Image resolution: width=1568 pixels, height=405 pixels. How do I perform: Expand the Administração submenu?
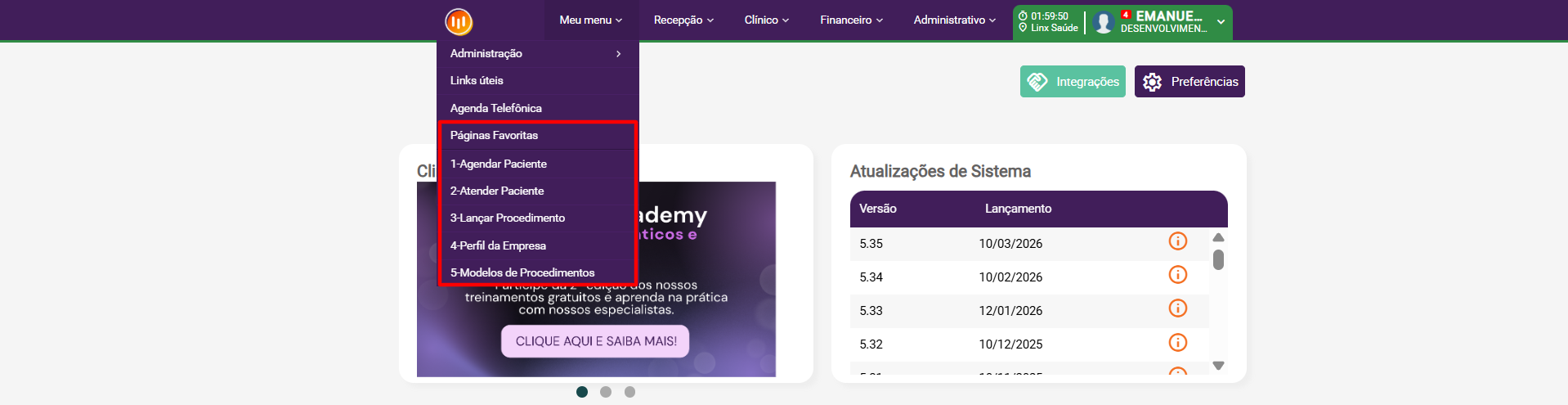point(537,53)
